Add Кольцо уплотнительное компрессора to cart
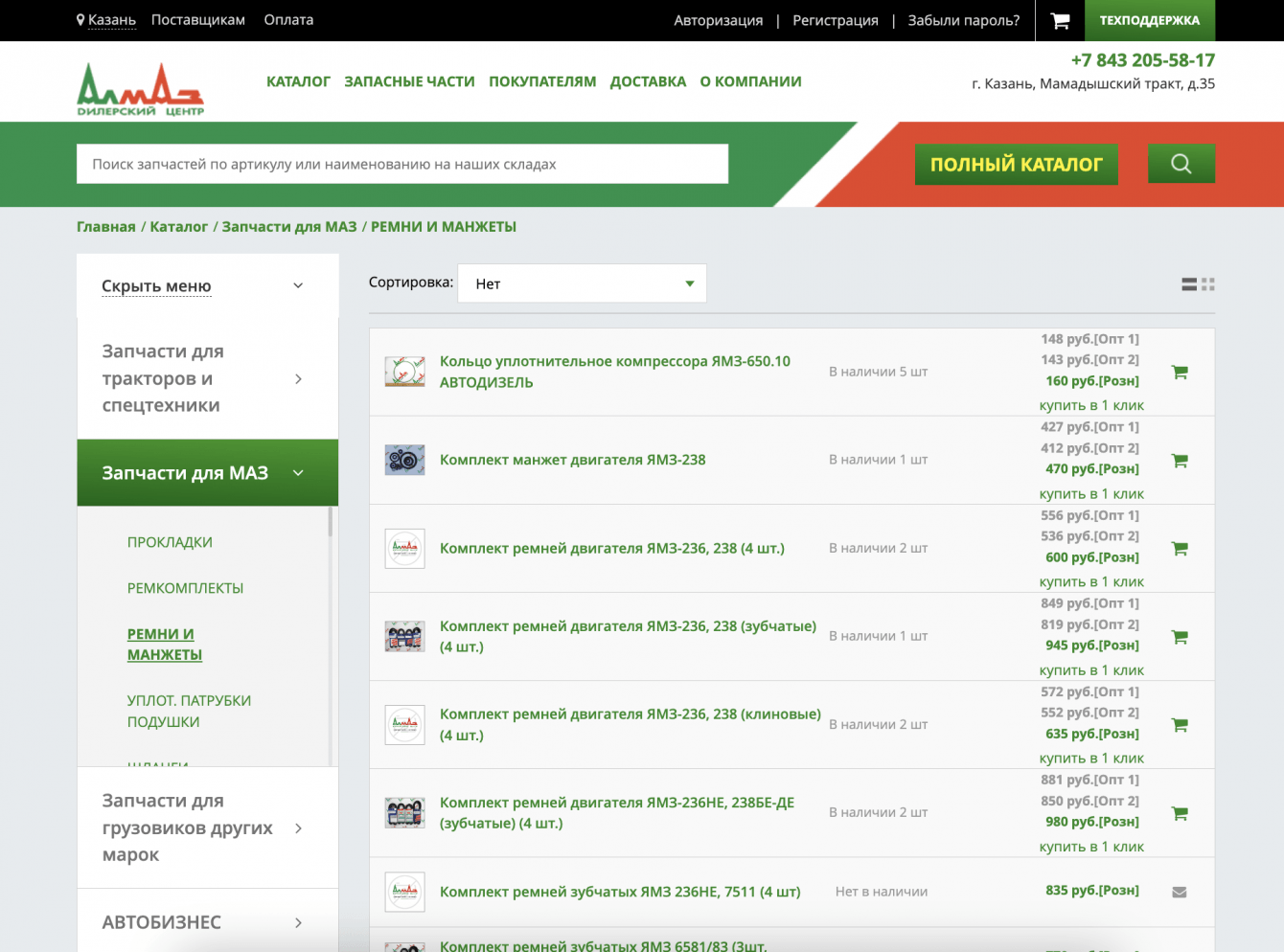This screenshot has height=952, width=1284. 1180,373
